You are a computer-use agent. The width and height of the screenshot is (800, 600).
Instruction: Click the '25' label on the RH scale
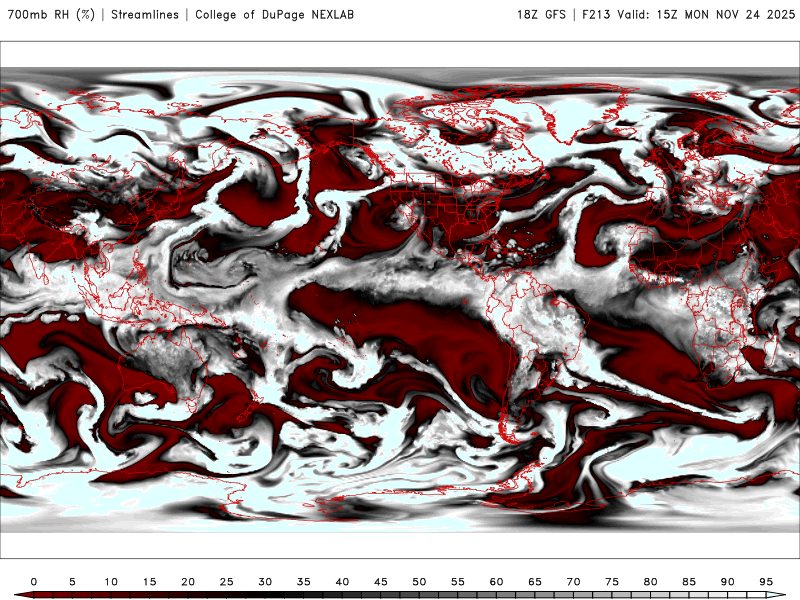(227, 582)
